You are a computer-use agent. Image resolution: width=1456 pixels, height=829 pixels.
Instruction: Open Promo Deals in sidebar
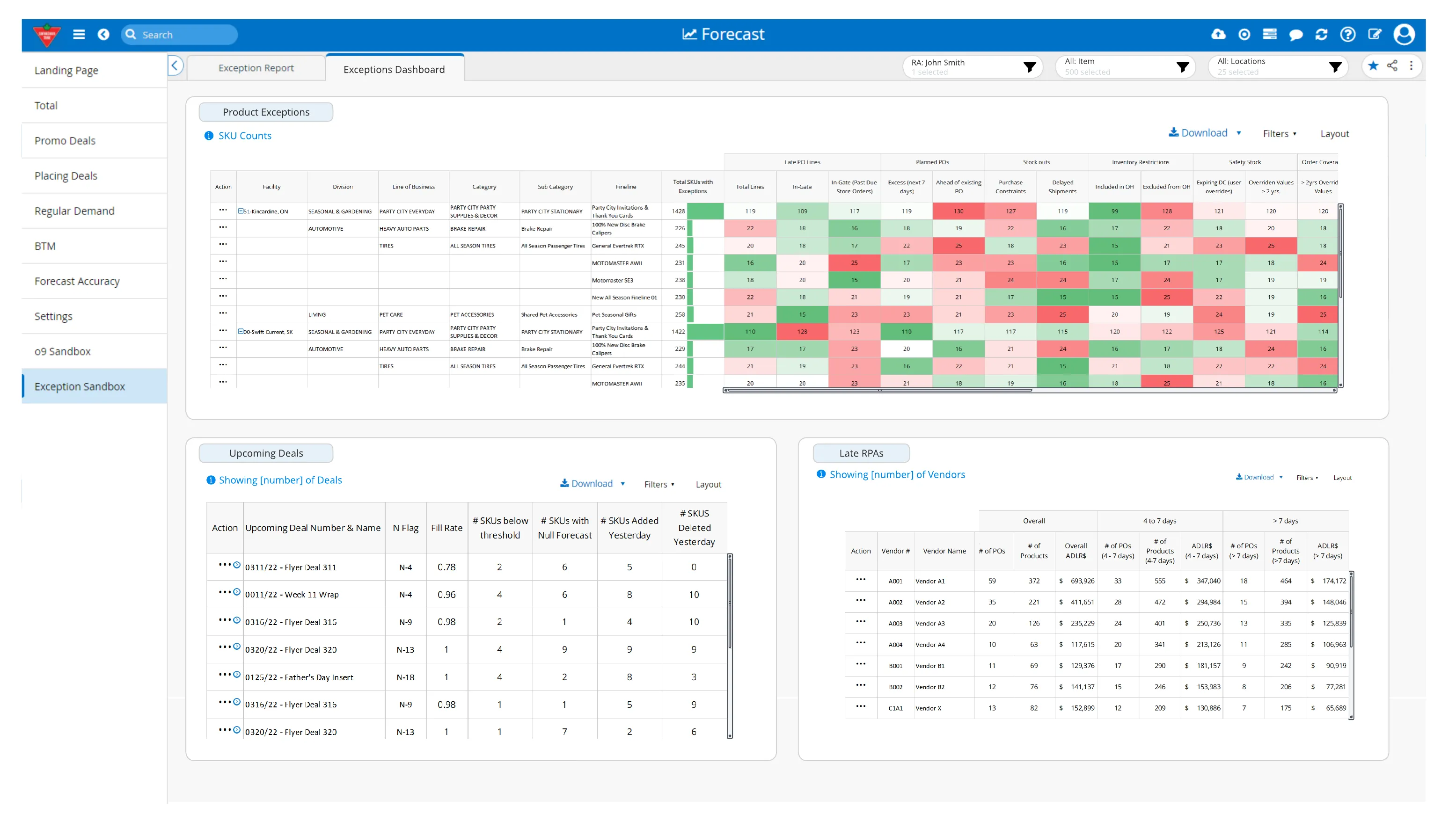pyautogui.click(x=95, y=141)
